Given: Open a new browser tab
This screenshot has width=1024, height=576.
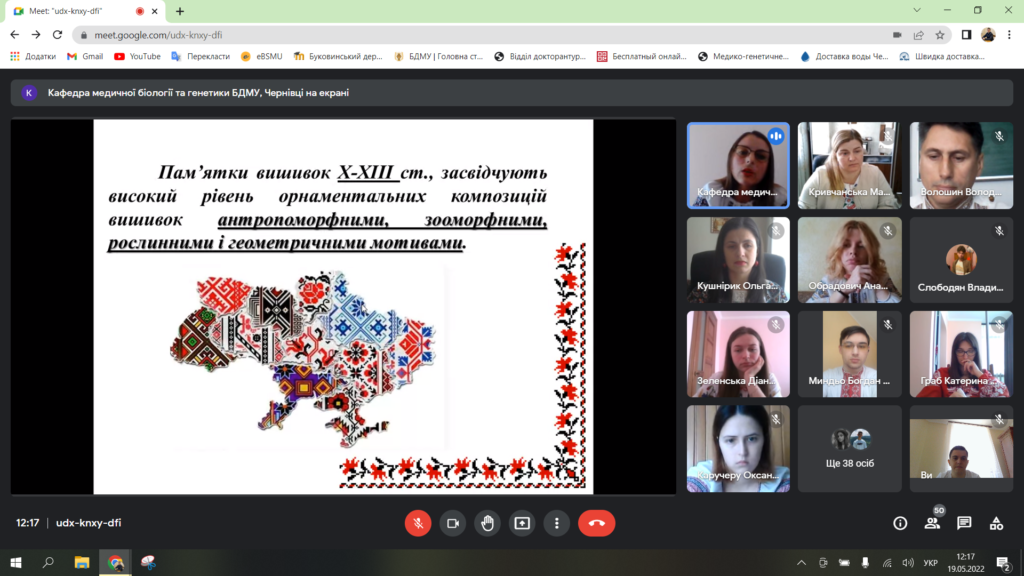Looking at the screenshot, I should pyautogui.click(x=180, y=11).
